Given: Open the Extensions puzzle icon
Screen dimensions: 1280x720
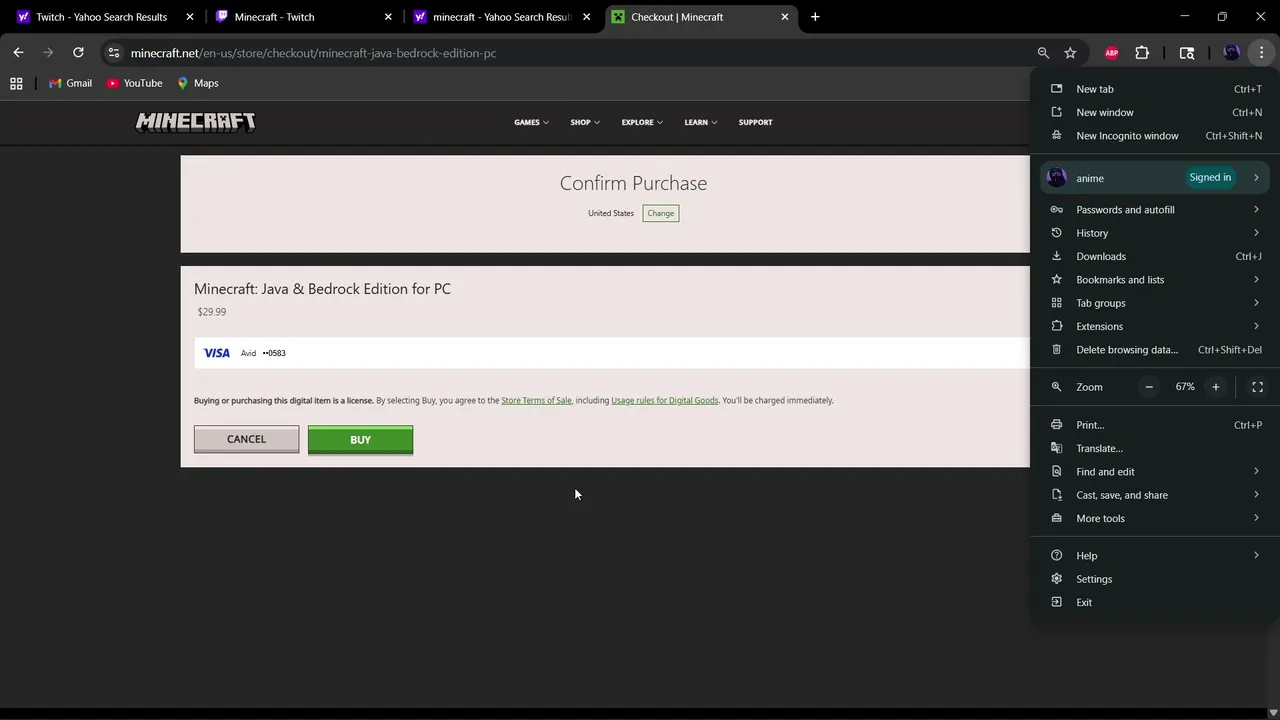Looking at the screenshot, I should [1142, 53].
